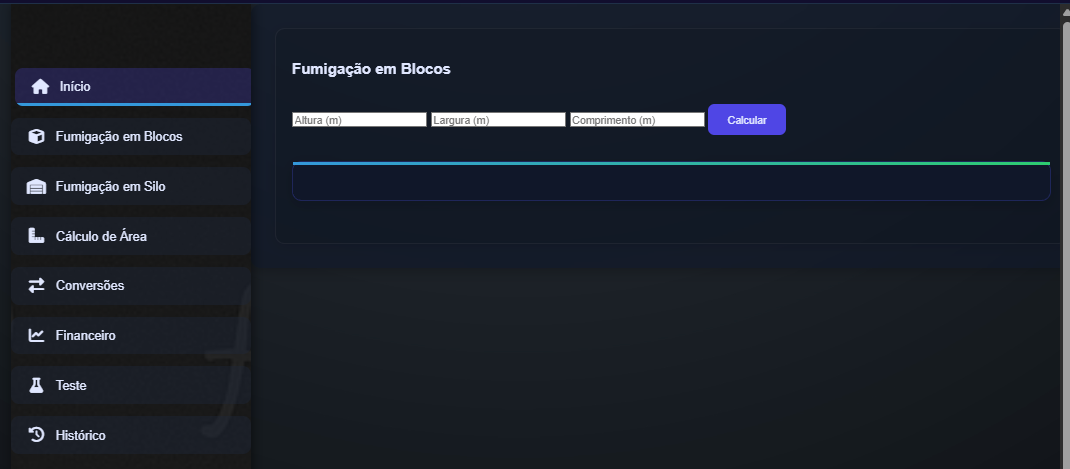Click the ruler icon for Cálculo de Área

click(37, 237)
